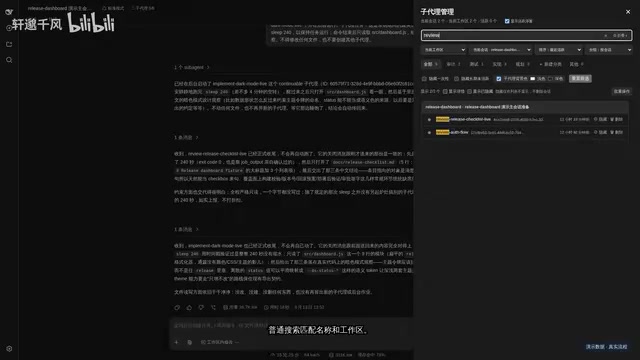Toggle the 显示已隐藏 checkbox

click(469, 91)
